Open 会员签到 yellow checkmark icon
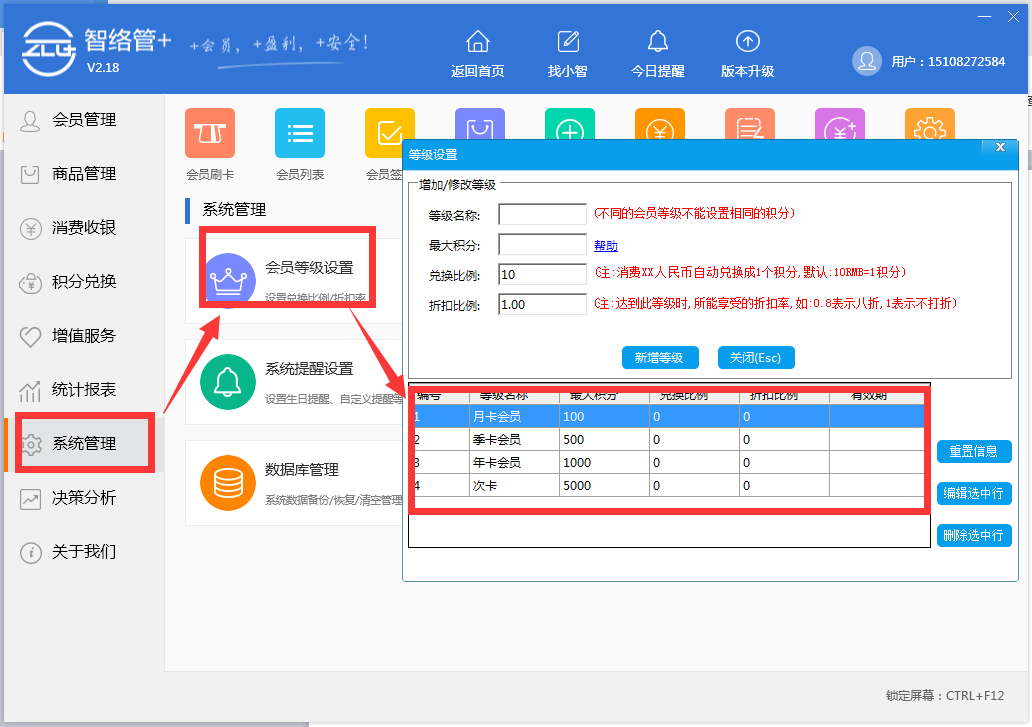The image size is (1032, 727). (390, 133)
